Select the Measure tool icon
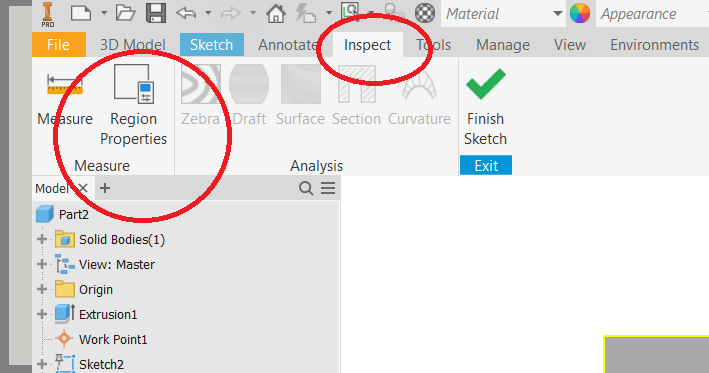 65,85
